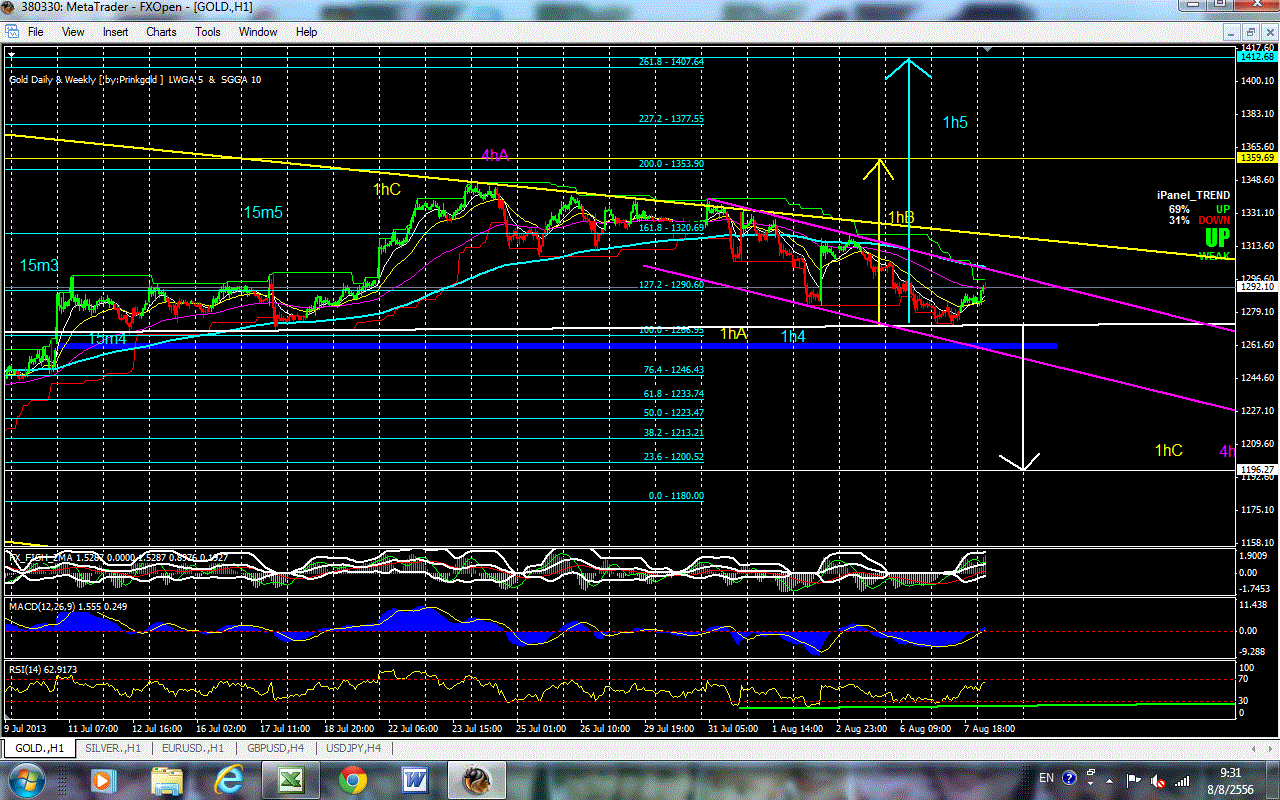Click the 1196.27 white price label
Viewport: 1280px width, 800px height.
pos(1258,470)
